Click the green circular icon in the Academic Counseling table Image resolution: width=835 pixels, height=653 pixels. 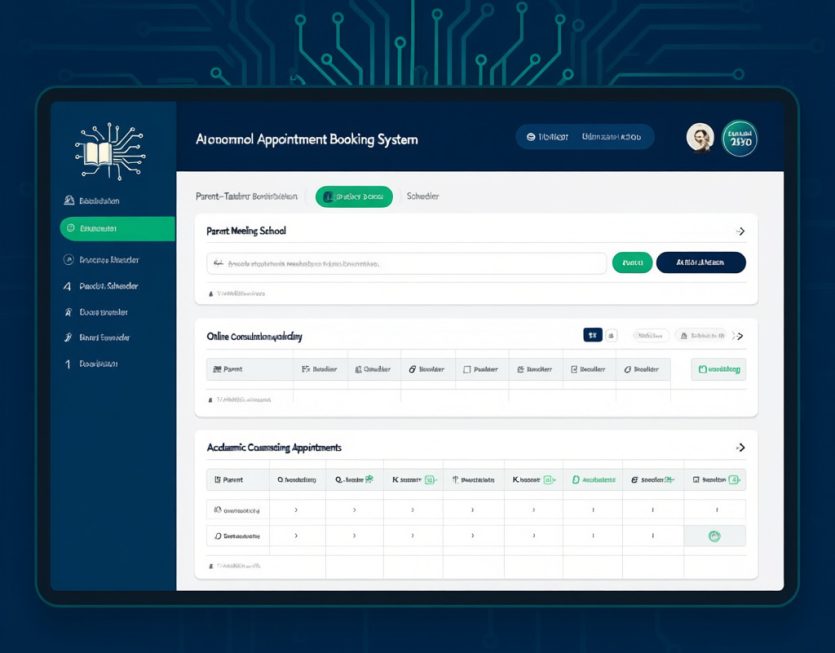[x=714, y=536]
